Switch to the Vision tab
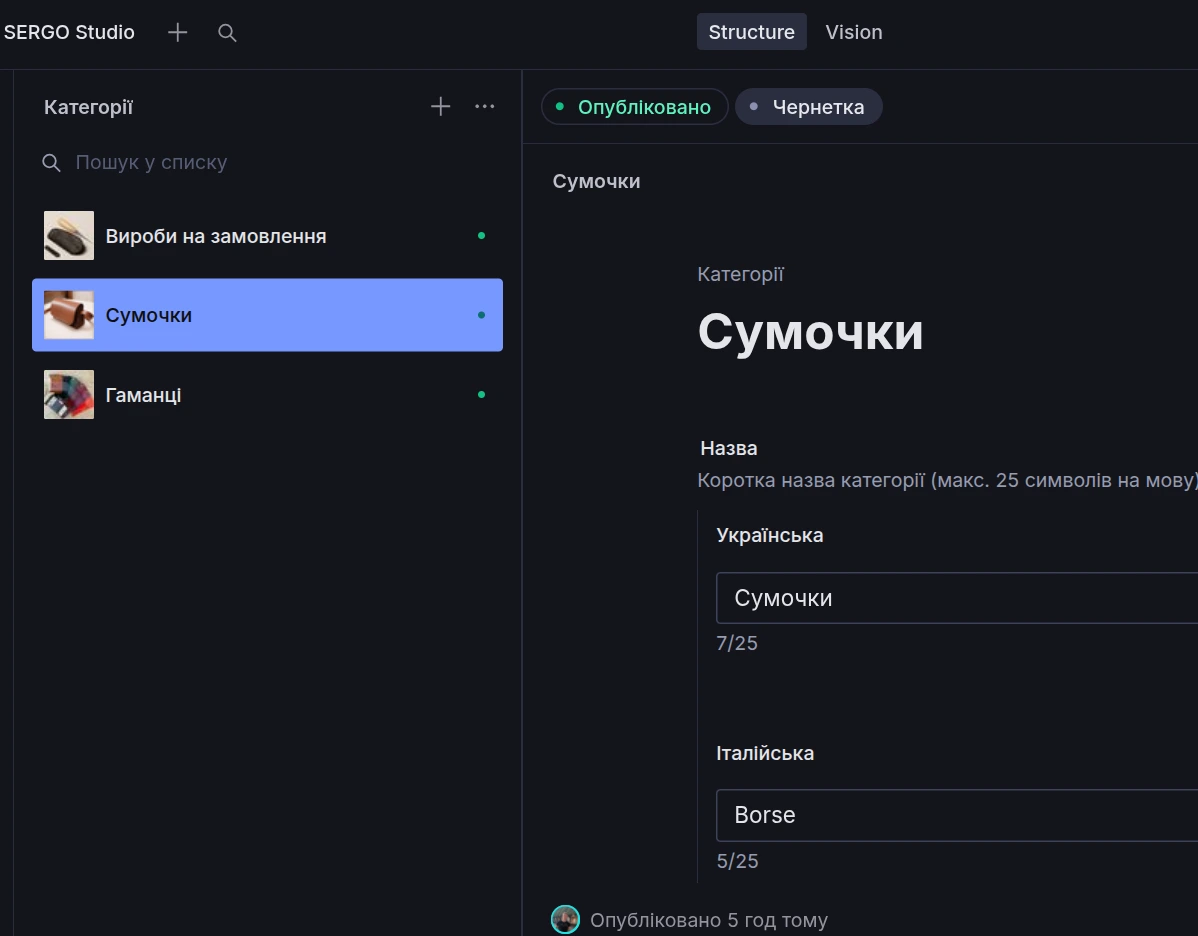This screenshot has width=1198, height=936. tap(853, 32)
